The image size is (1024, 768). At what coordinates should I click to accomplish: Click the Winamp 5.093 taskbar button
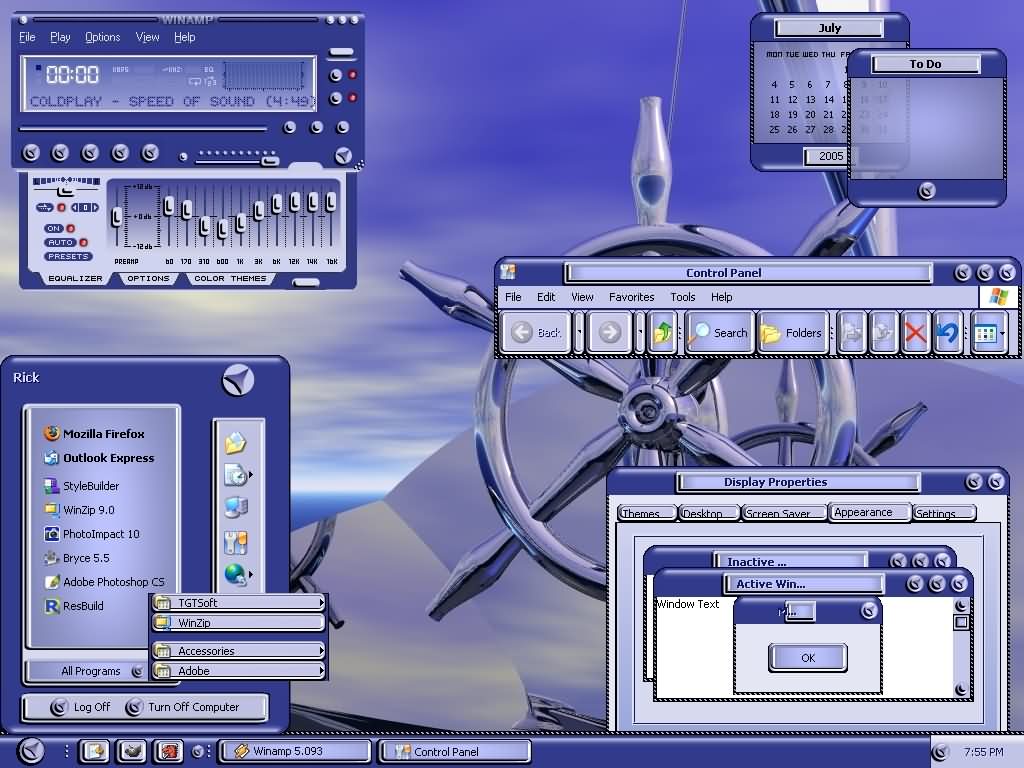(294, 752)
